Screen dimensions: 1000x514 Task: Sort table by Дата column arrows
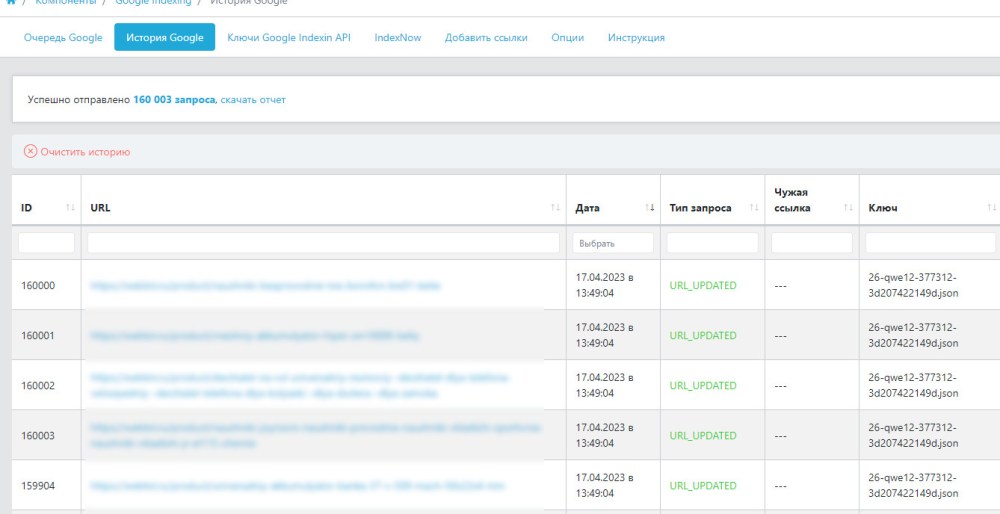(x=650, y=208)
